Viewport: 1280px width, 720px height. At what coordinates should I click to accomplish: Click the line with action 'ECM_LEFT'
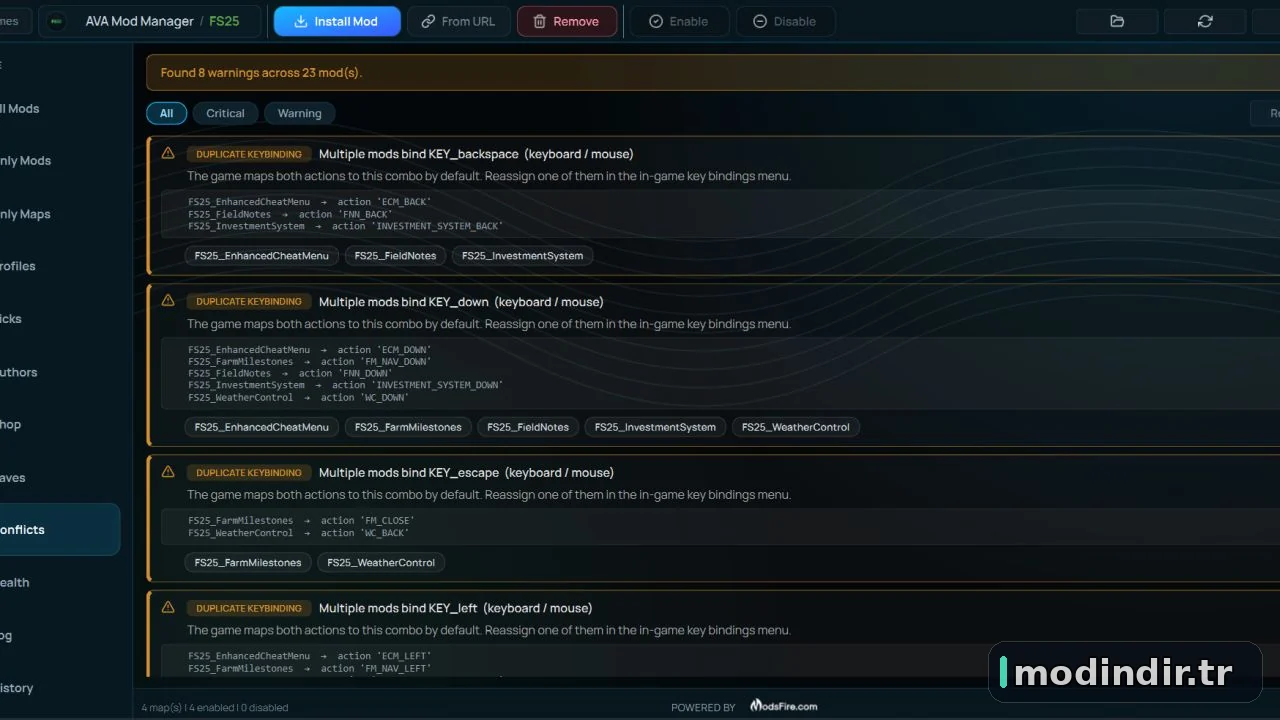point(310,656)
